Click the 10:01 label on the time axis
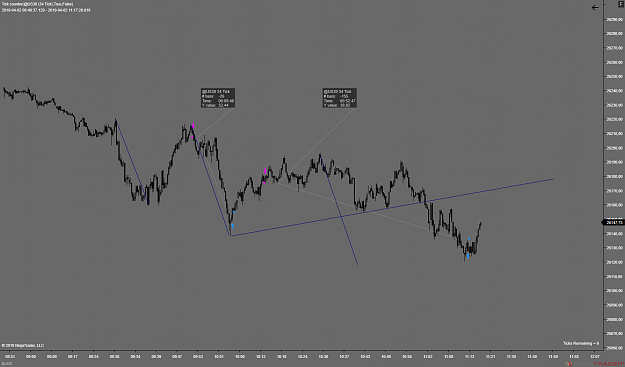The image size is (625, 367). (219, 356)
